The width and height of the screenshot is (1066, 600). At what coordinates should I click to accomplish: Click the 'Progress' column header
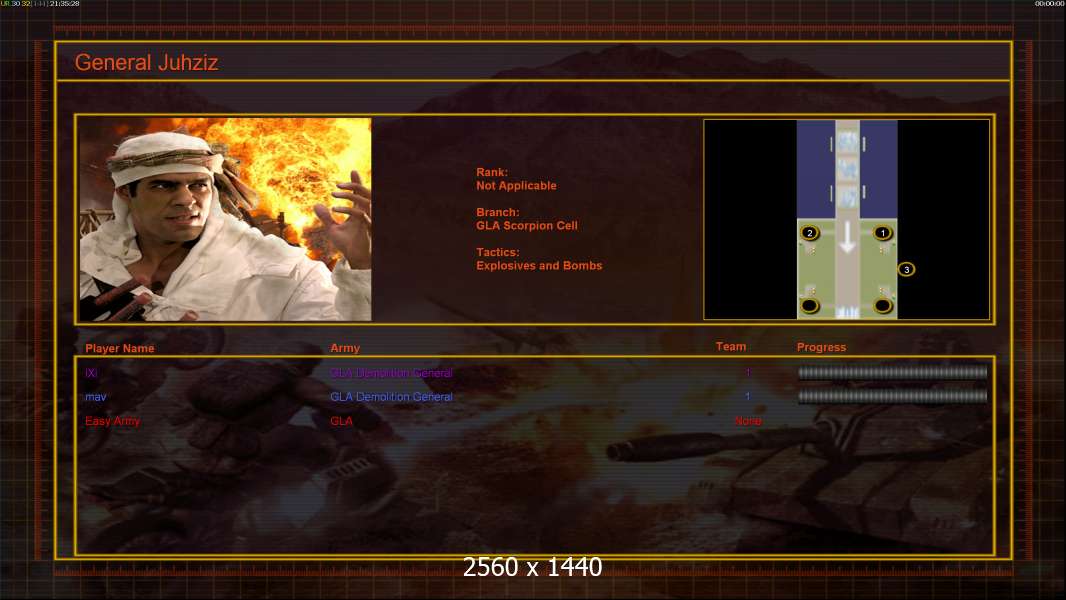[821, 347]
